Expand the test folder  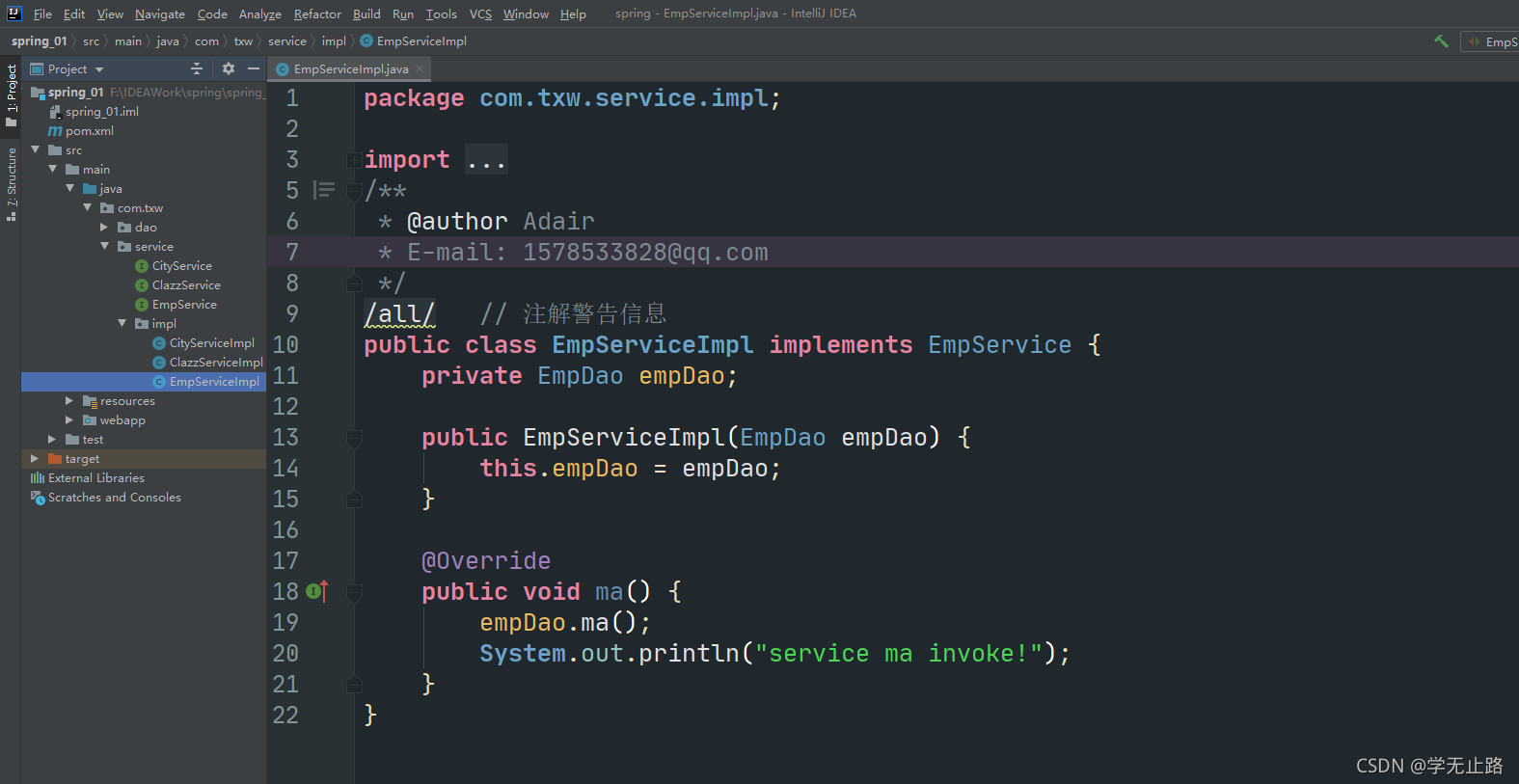[x=52, y=439]
